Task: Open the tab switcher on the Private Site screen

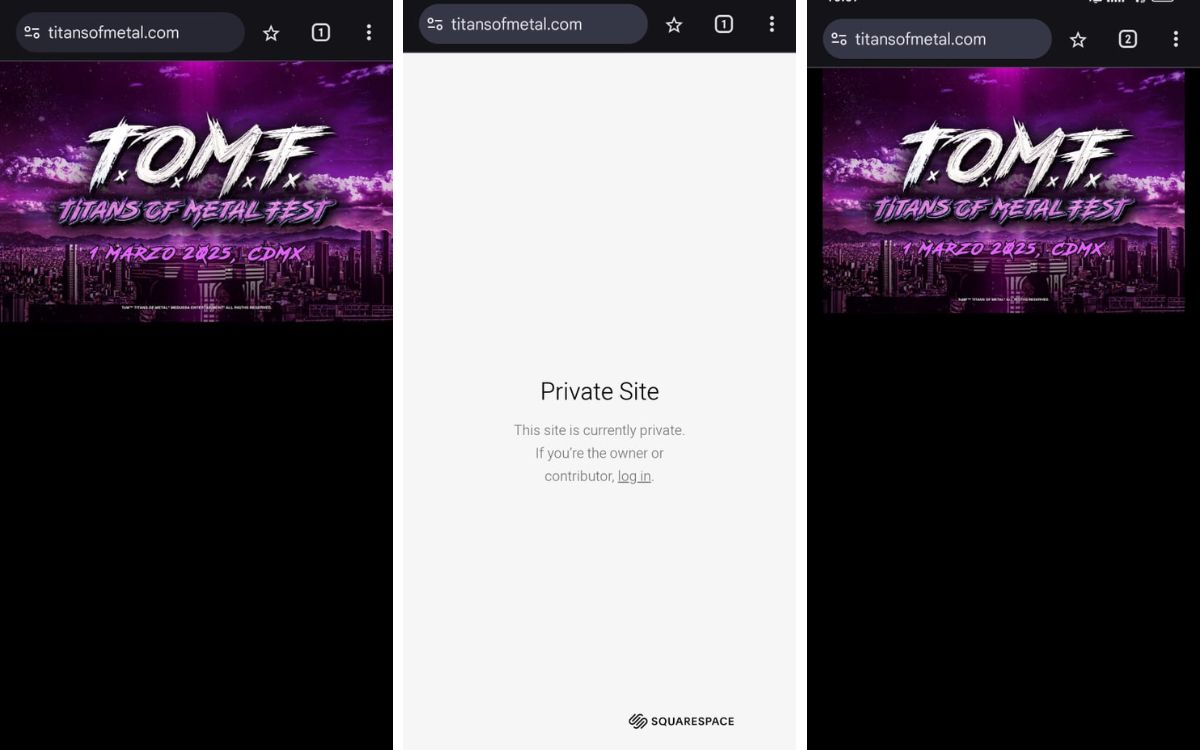Action: [x=724, y=25]
